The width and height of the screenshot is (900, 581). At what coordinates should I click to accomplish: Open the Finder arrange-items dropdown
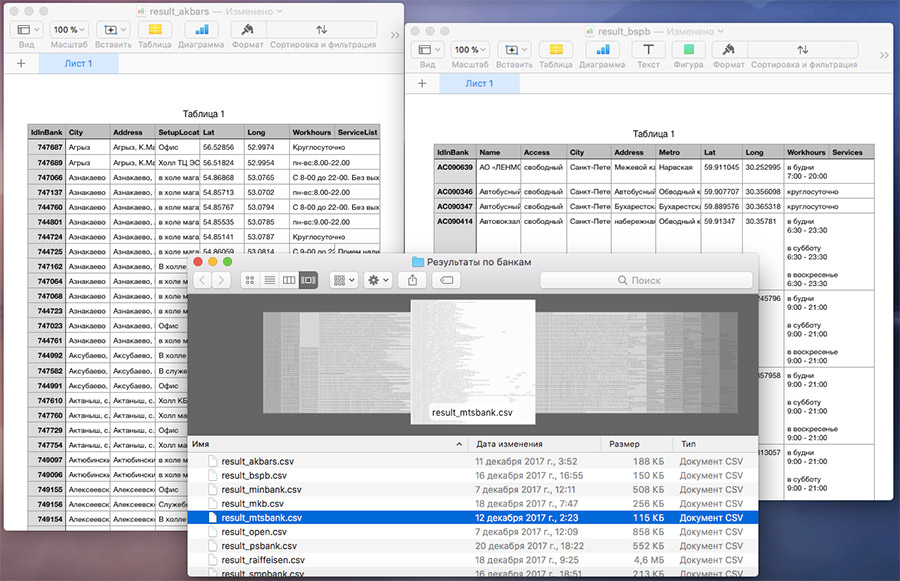pyautogui.click(x=344, y=280)
